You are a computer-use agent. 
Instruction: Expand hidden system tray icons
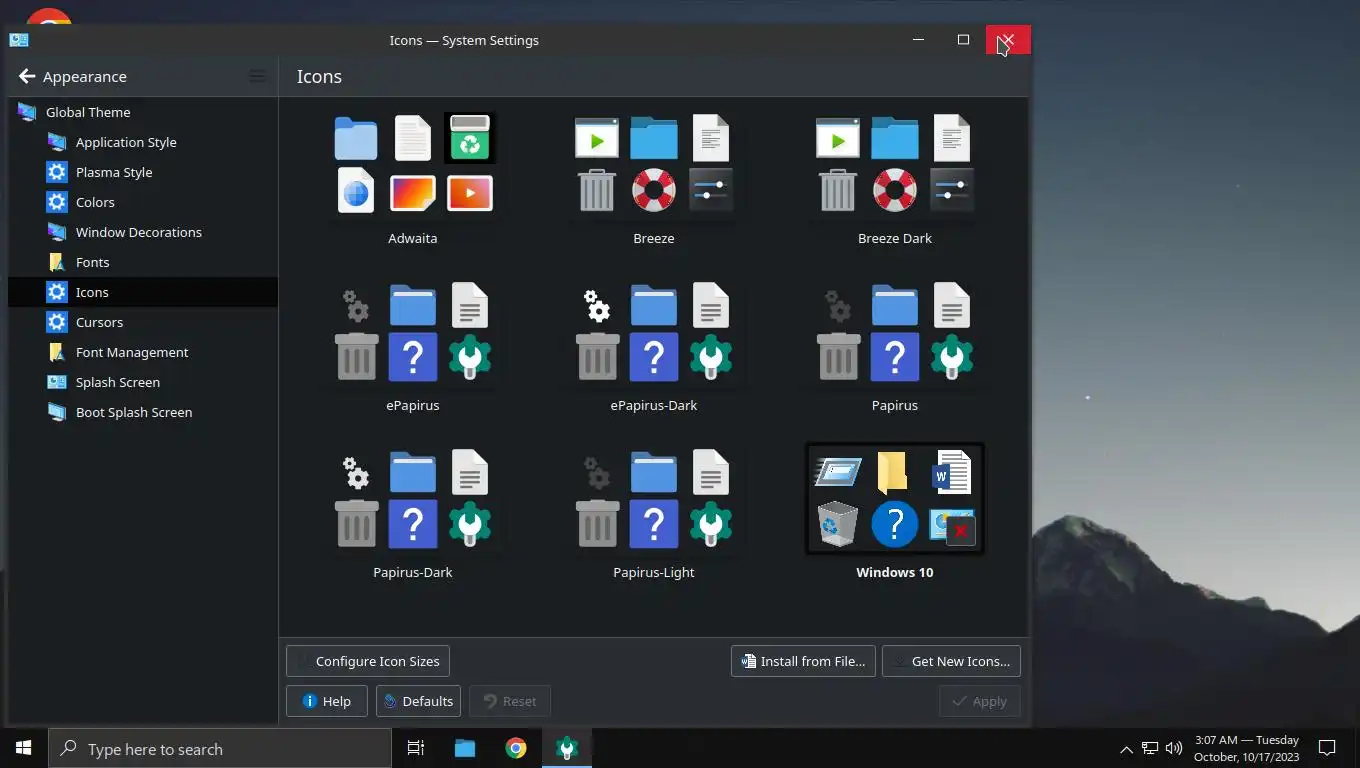[x=1126, y=749]
